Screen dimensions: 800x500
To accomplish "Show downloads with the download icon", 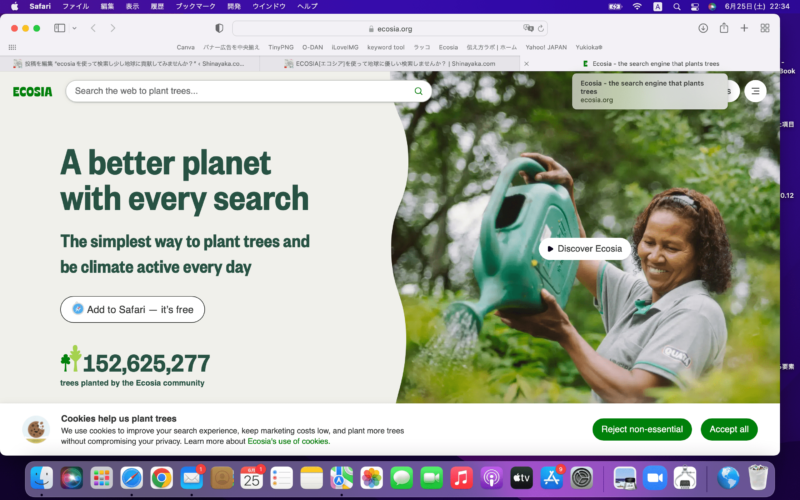I will (x=703, y=28).
